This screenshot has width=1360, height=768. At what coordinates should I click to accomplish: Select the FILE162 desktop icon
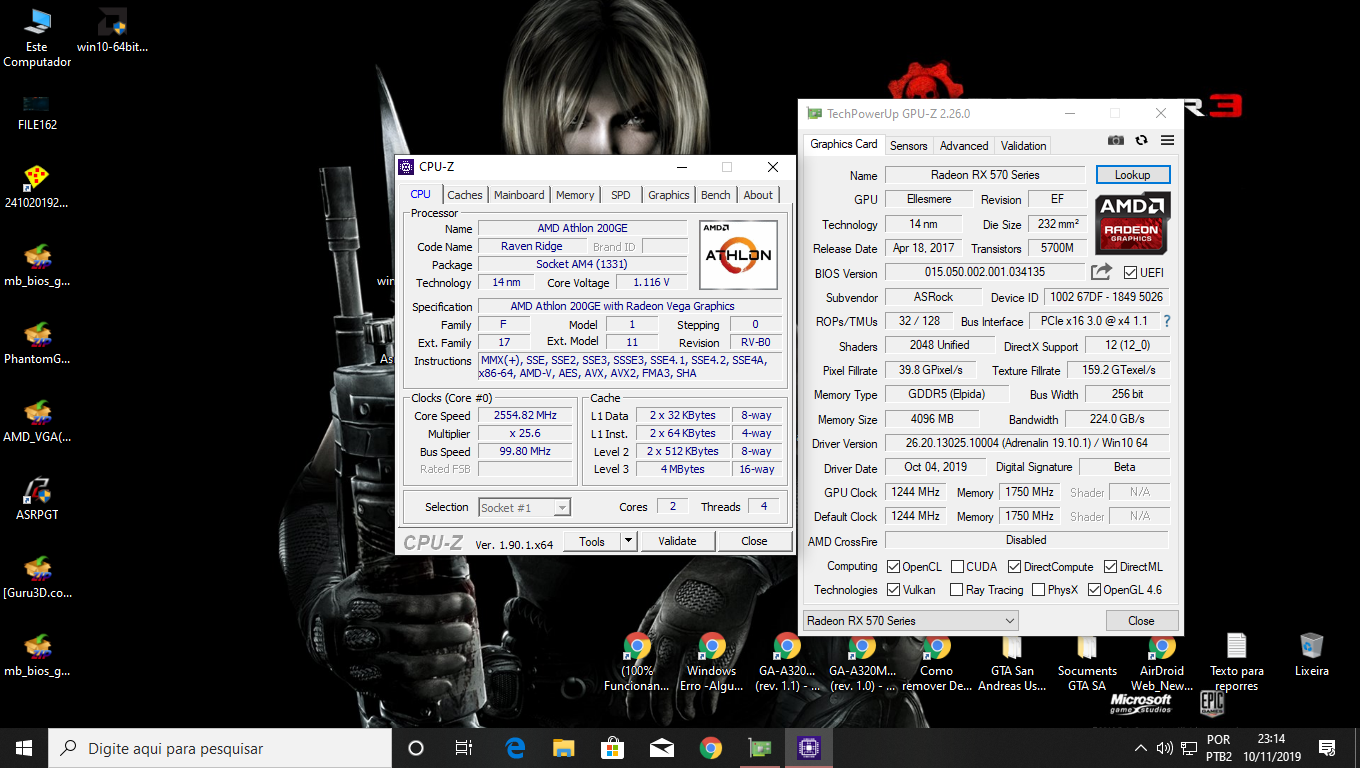tap(37, 110)
